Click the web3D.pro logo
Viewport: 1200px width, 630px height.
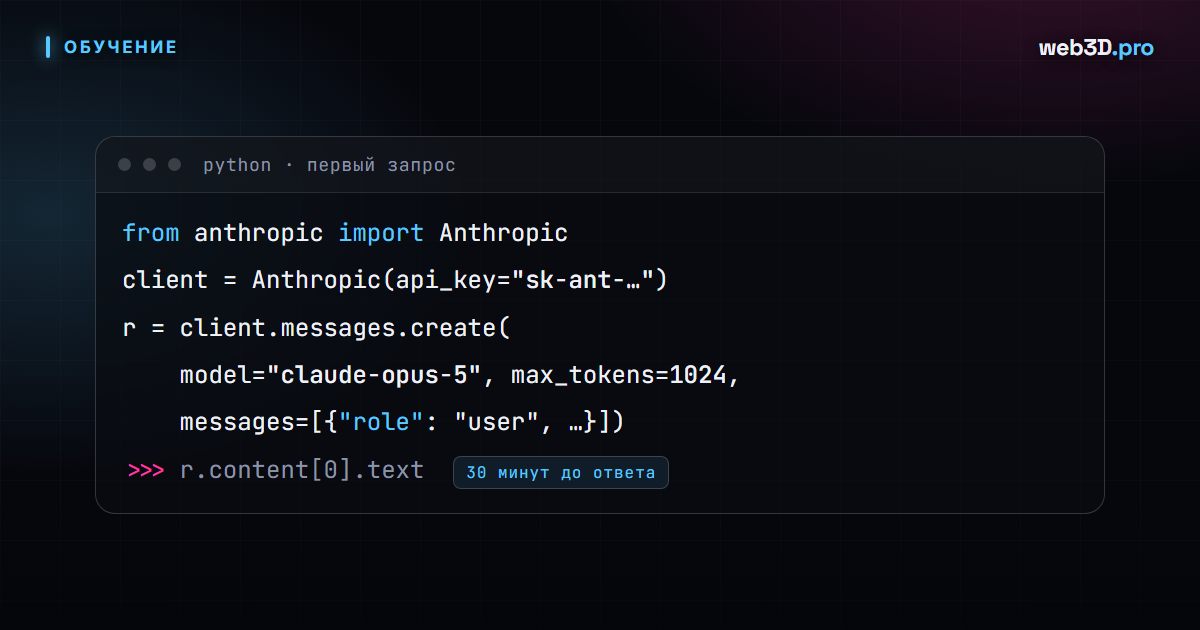[x=1096, y=48]
